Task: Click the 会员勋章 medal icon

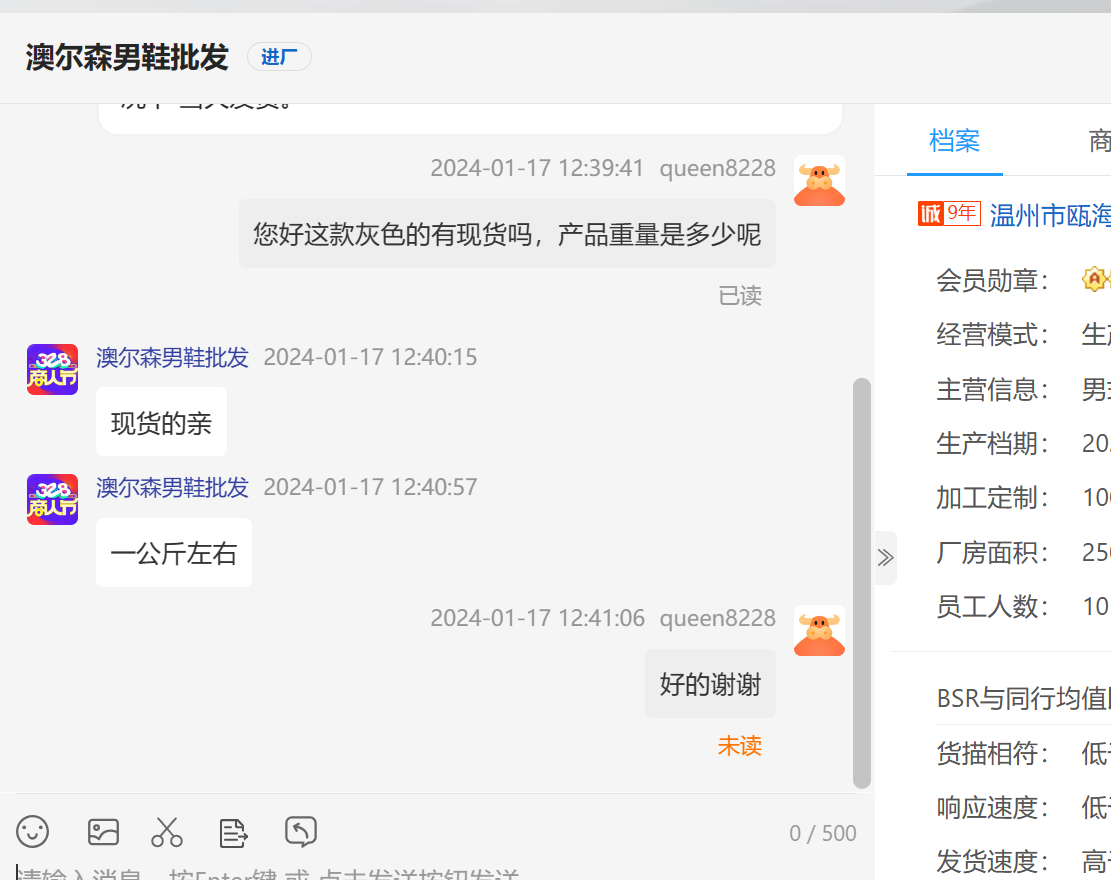Action: (x=1094, y=279)
